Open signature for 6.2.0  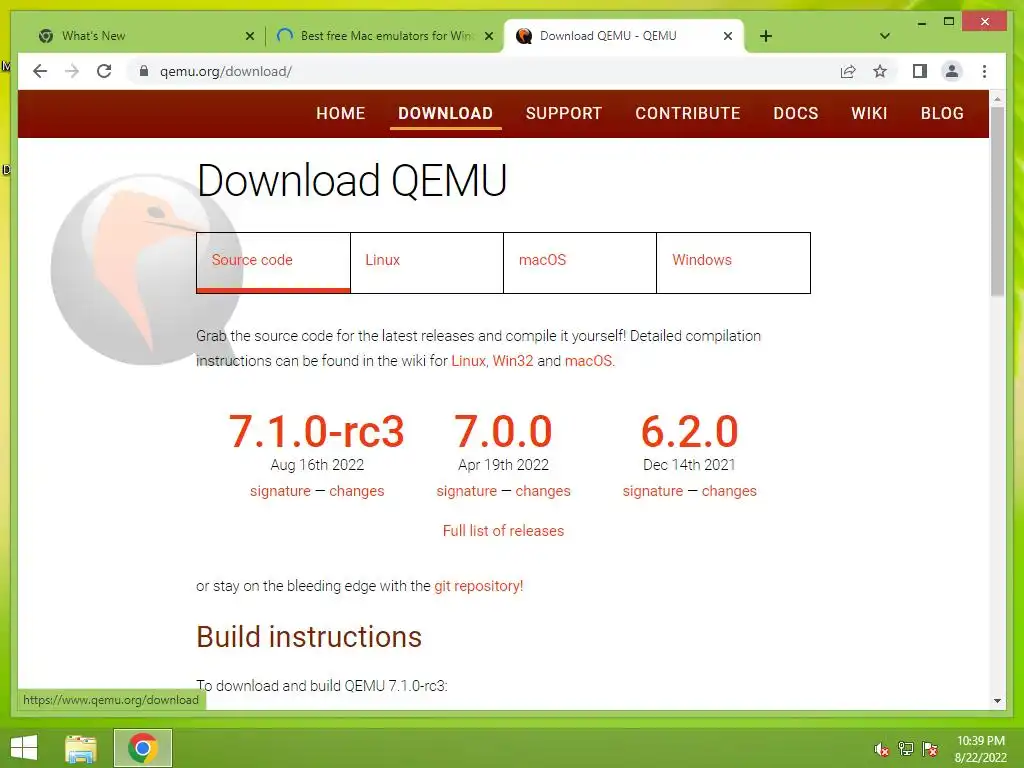[x=652, y=491]
